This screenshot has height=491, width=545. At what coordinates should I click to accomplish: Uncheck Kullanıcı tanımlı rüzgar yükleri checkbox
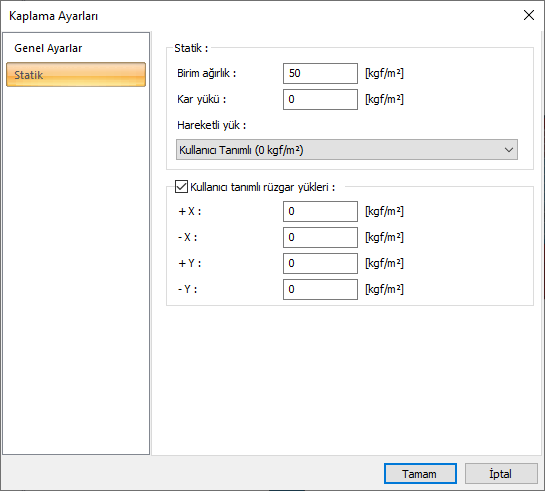(x=181, y=187)
